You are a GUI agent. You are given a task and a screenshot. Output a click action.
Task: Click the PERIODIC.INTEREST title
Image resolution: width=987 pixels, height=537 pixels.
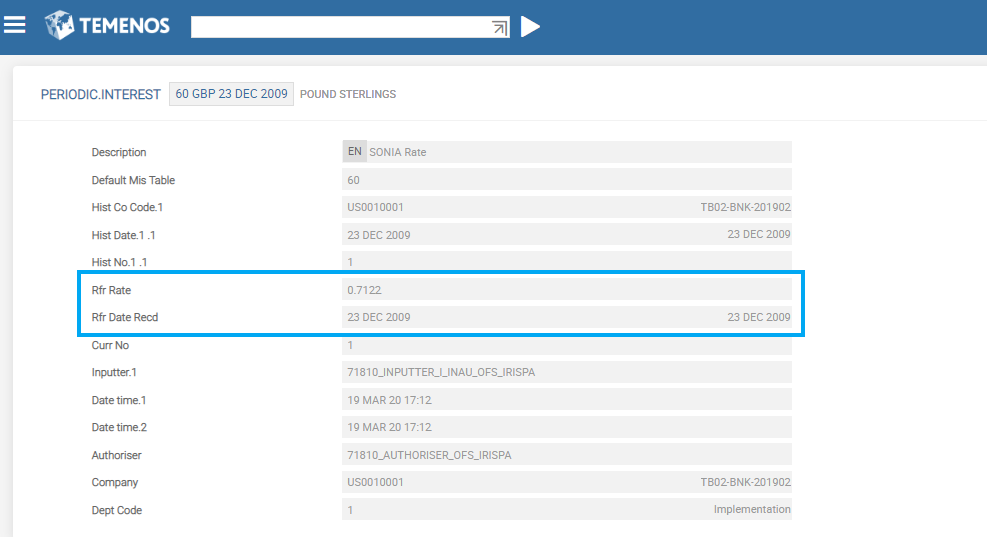pos(100,94)
